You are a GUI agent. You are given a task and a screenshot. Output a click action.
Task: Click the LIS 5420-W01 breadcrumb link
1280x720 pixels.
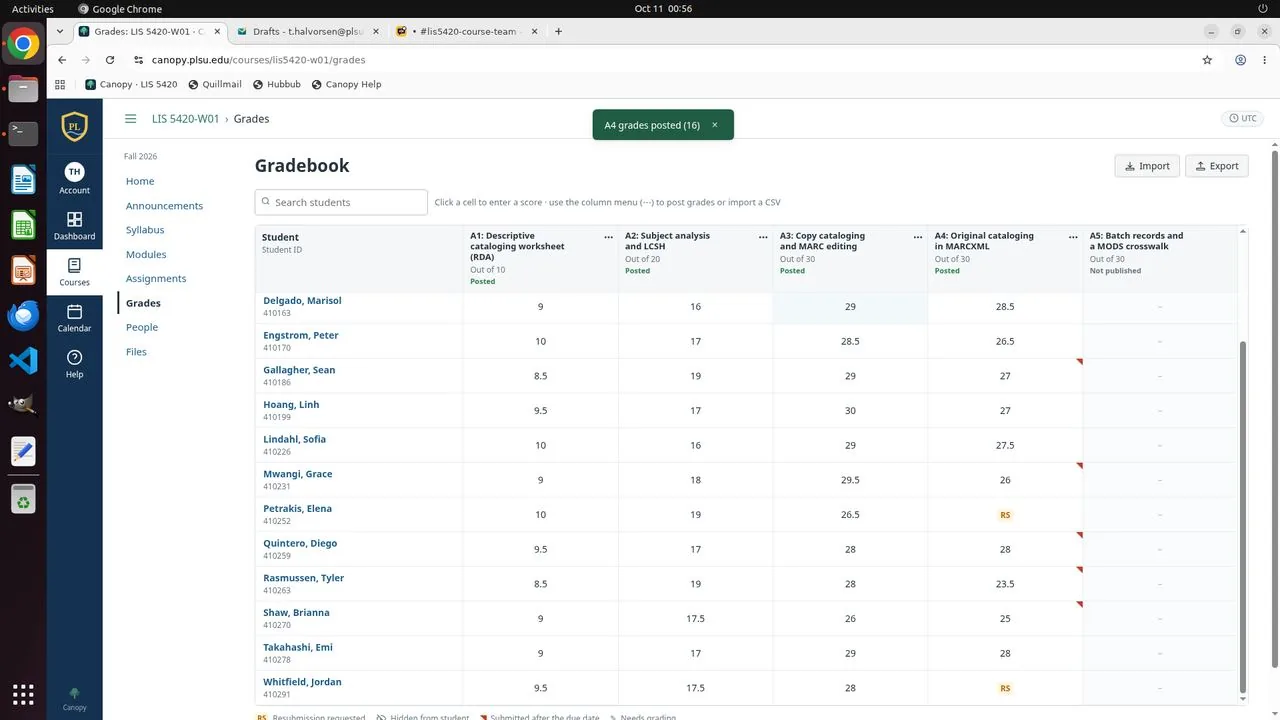tap(185, 119)
